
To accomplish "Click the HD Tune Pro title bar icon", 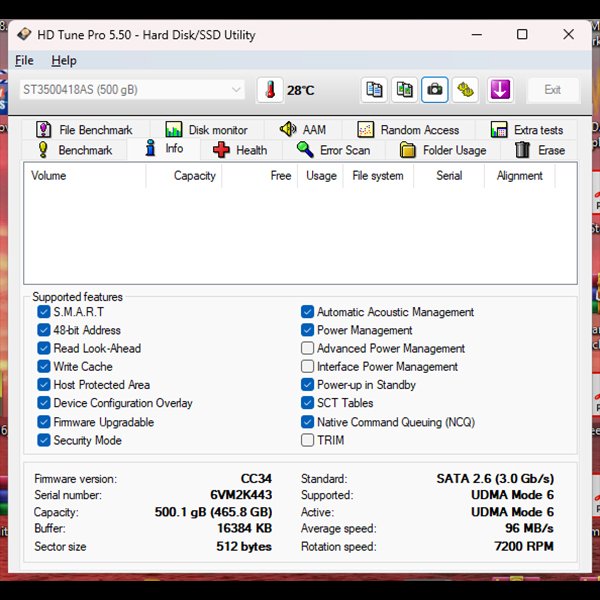I will coord(24,34).
